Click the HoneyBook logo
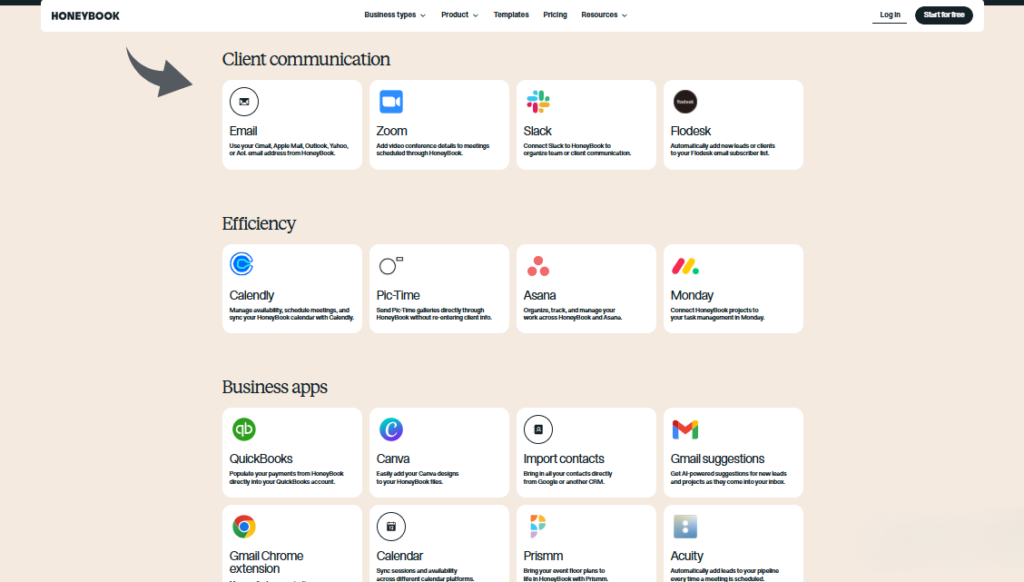The height and width of the screenshot is (582, 1024). (x=85, y=15)
